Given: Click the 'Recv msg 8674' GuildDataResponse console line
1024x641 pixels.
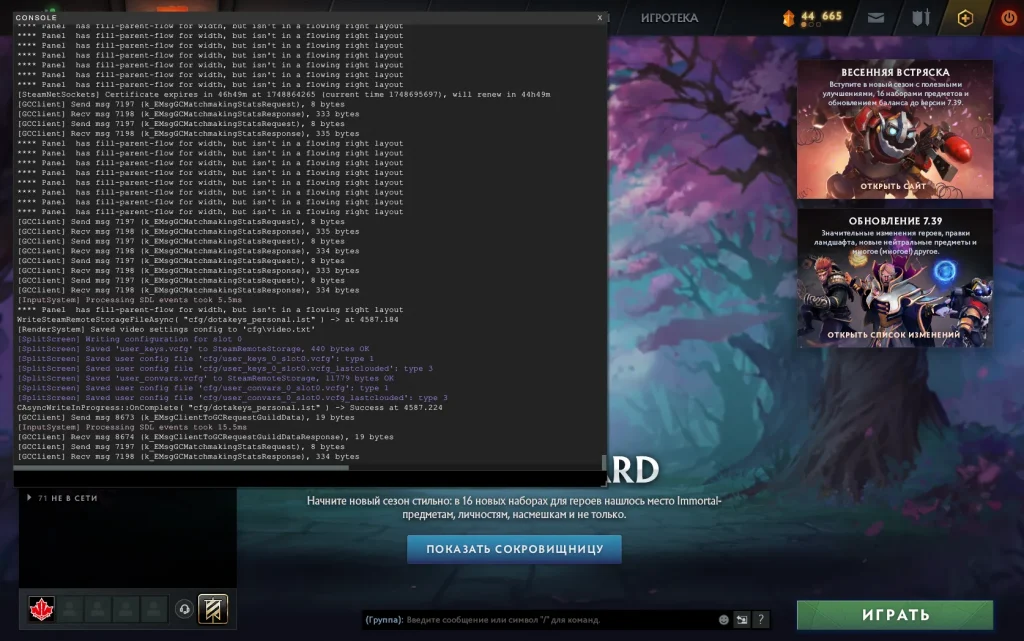Looking at the screenshot, I should 205,437.
